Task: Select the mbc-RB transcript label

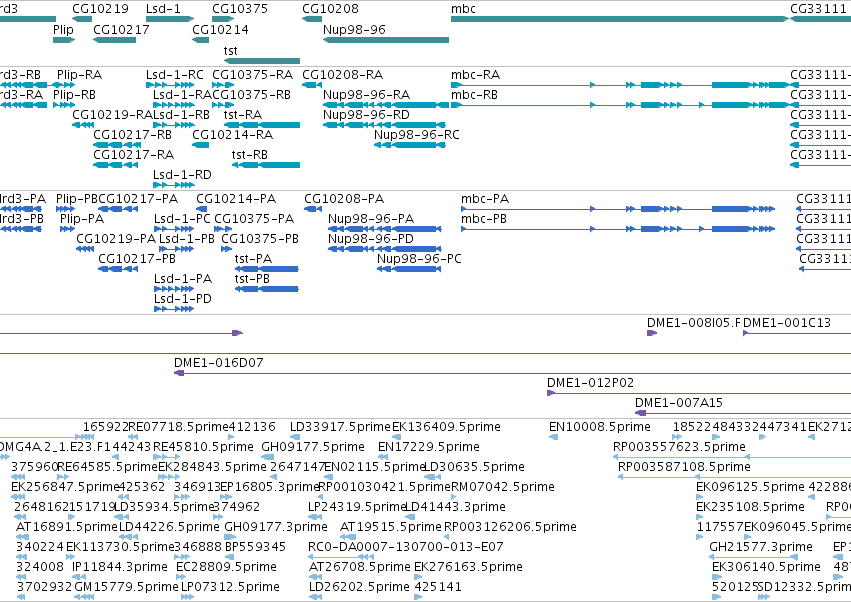Action: pos(474,95)
